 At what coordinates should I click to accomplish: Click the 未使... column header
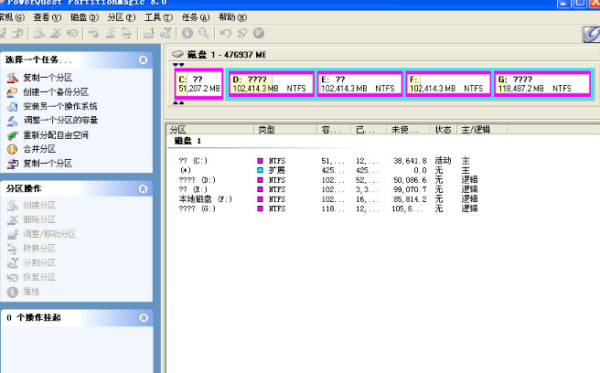[408, 130]
